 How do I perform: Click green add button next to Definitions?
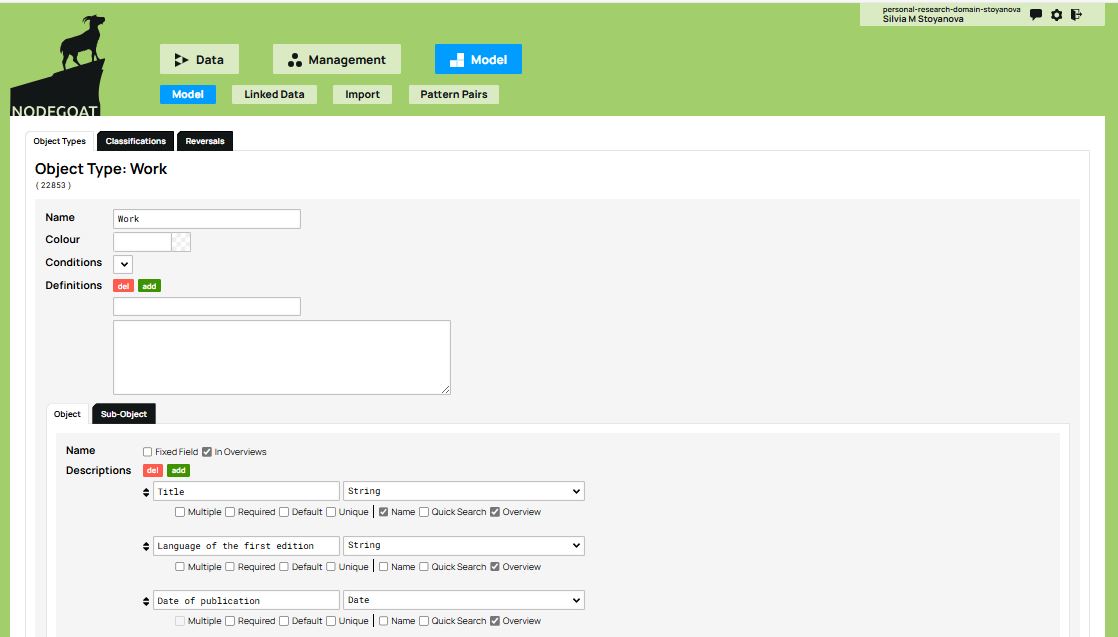[149, 286]
